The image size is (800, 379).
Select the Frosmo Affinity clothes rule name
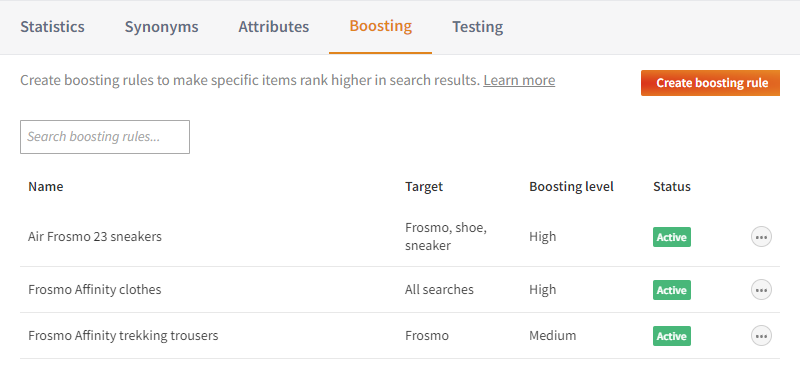click(95, 290)
